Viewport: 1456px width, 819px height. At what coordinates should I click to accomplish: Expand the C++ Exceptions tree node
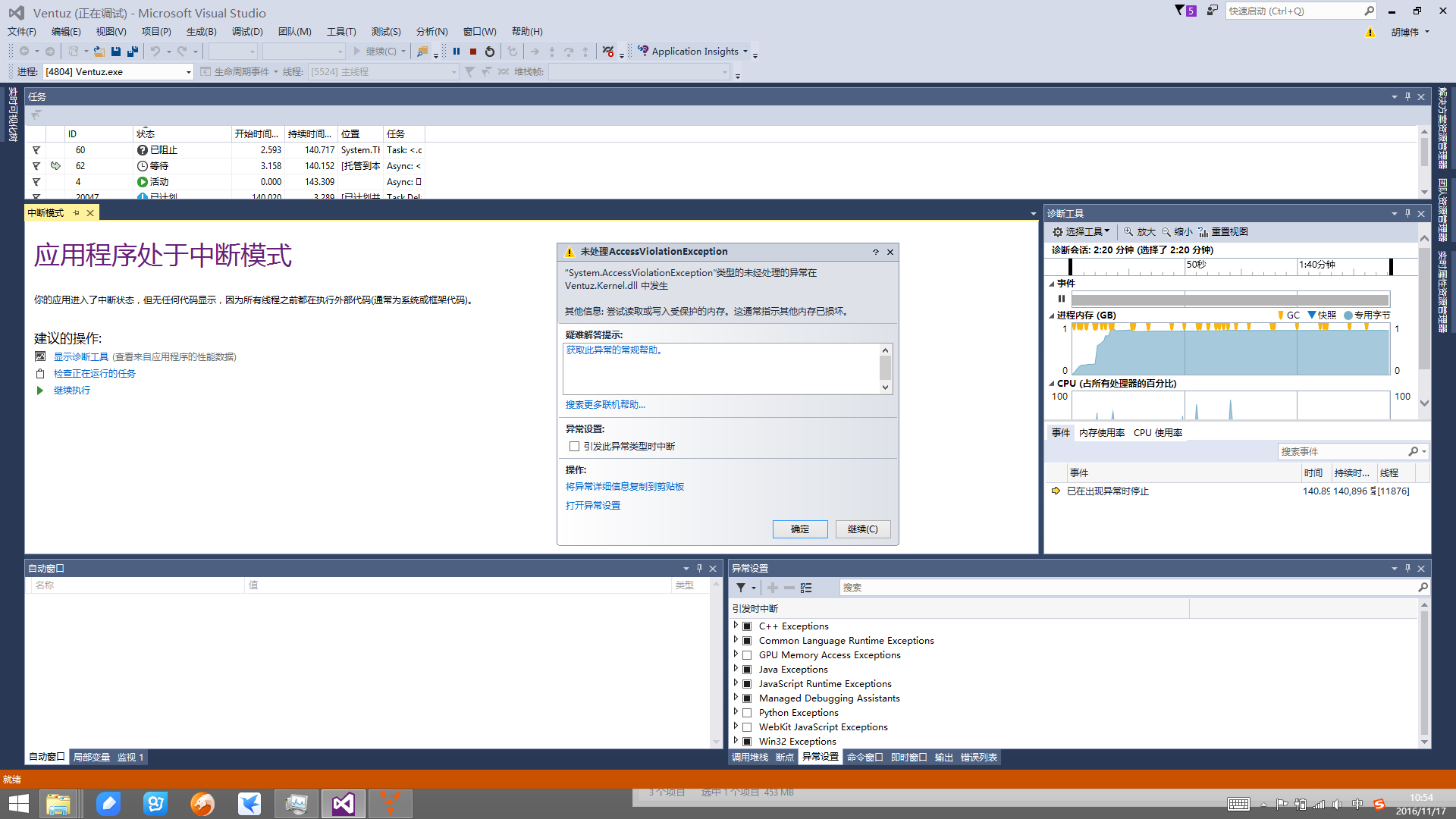(x=736, y=626)
